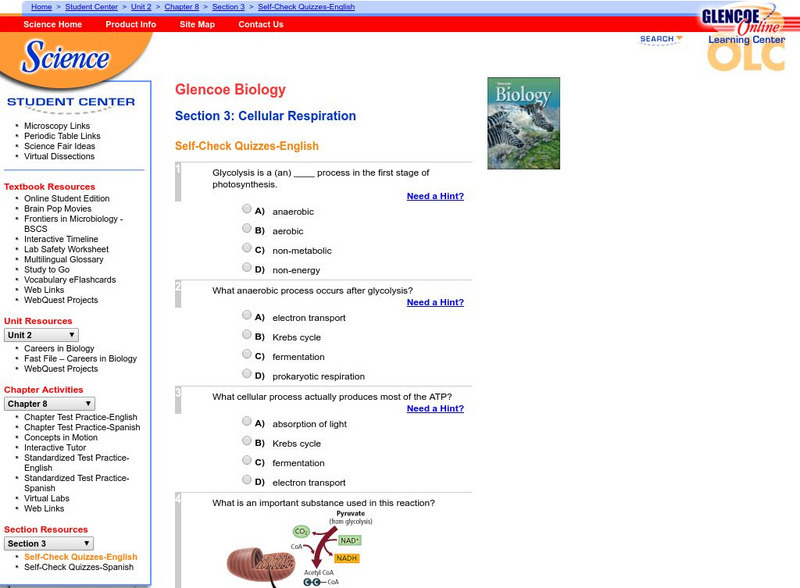This screenshot has width=800, height=588.
Task: Choose non-metabolic in question 1
Action: pos(247,248)
